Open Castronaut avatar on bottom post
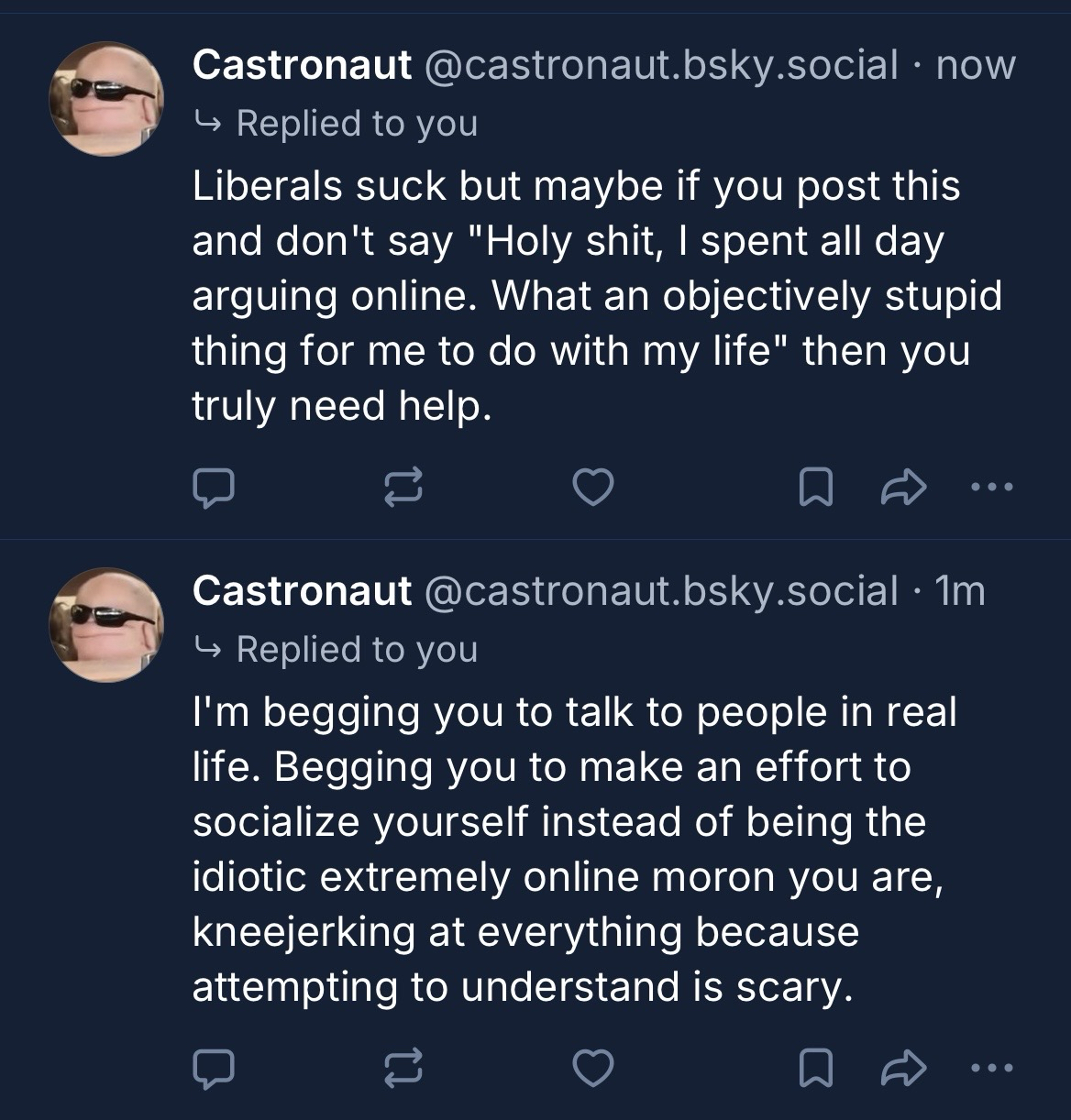The width and height of the screenshot is (1071, 1120). [106, 623]
